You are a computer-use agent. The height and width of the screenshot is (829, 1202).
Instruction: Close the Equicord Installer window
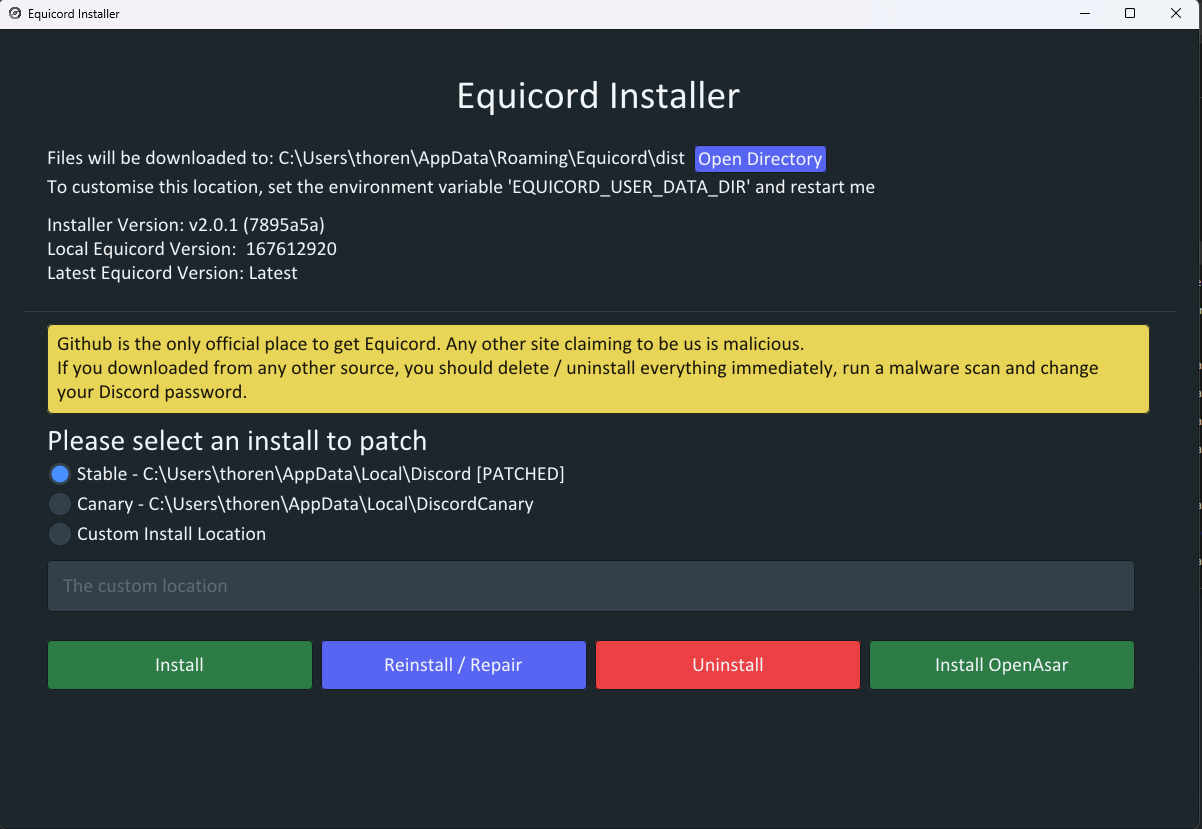pyautogui.click(x=1177, y=14)
